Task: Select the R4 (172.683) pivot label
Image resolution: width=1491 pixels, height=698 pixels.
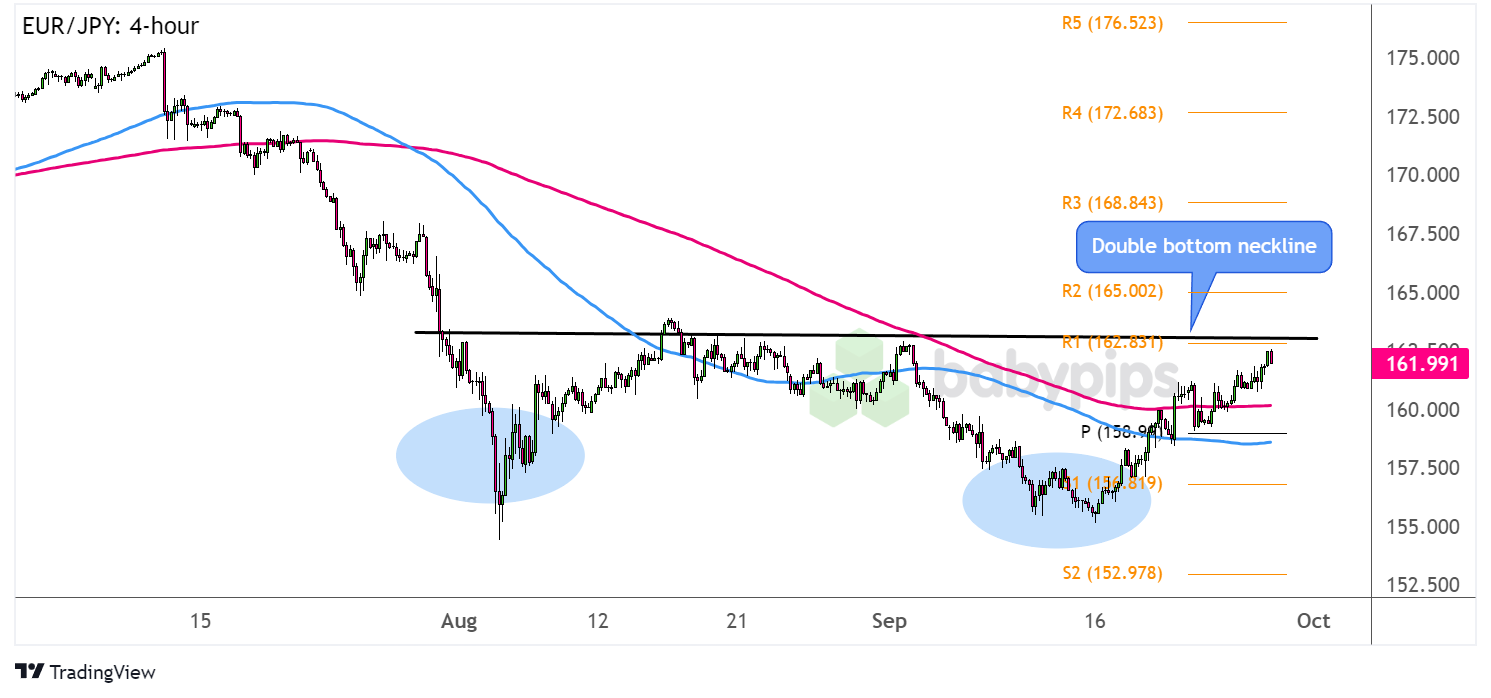Action: coord(1112,113)
